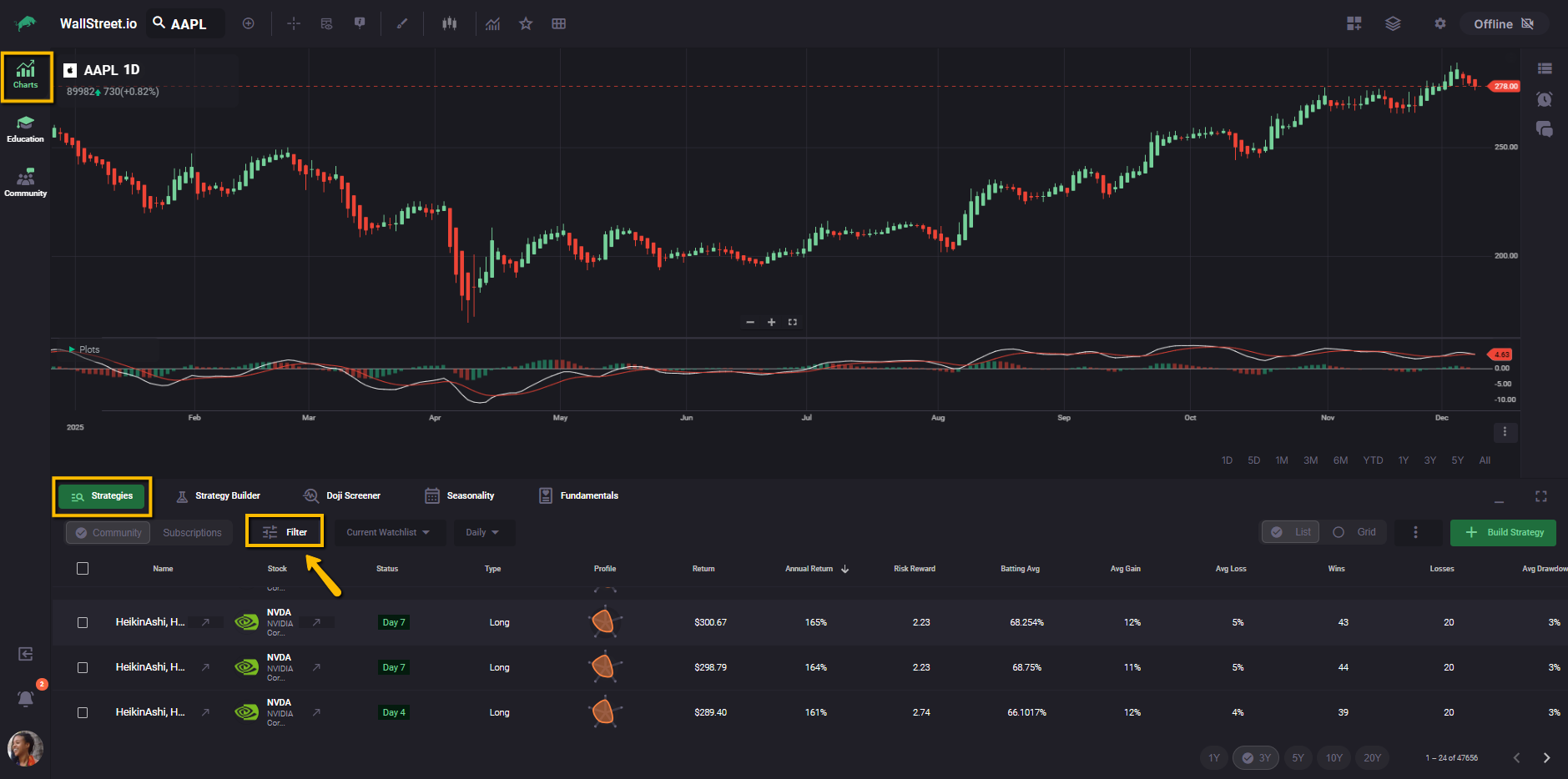Viewport: 1568px width, 779px height.
Task: Expand the strategies panel to fullscreen
Action: (1540, 496)
